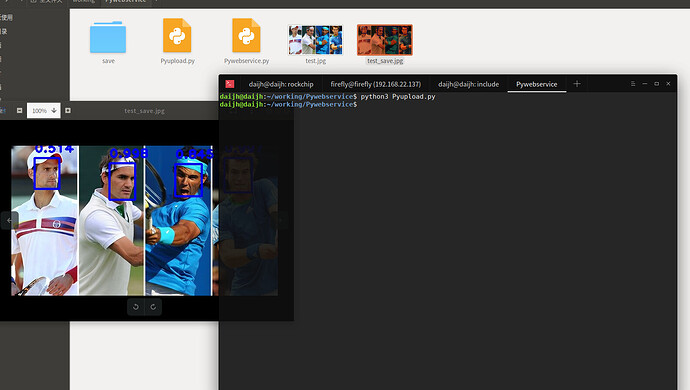Rotate image clockwise
The image size is (690, 390).
(x=153, y=307)
